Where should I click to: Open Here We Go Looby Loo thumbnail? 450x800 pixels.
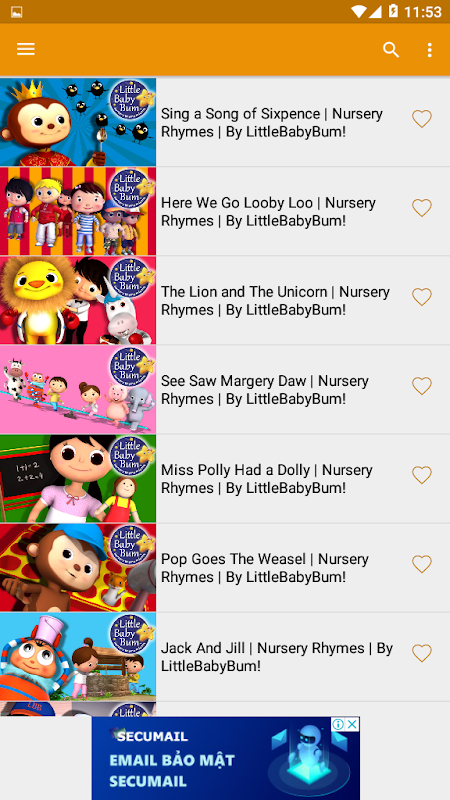pyautogui.click(x=78, y=211)
